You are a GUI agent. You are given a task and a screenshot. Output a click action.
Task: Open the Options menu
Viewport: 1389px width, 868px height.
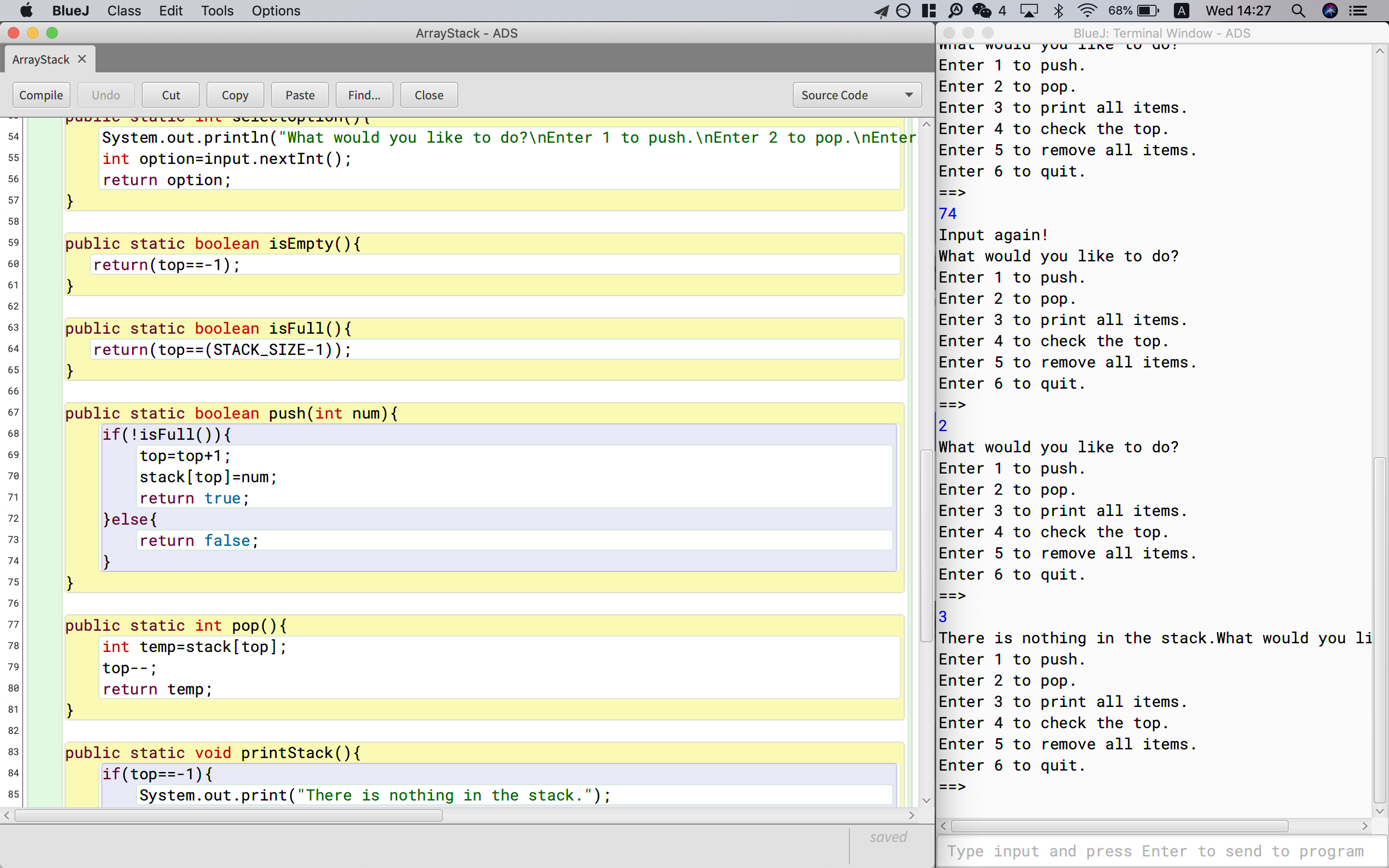275,11
